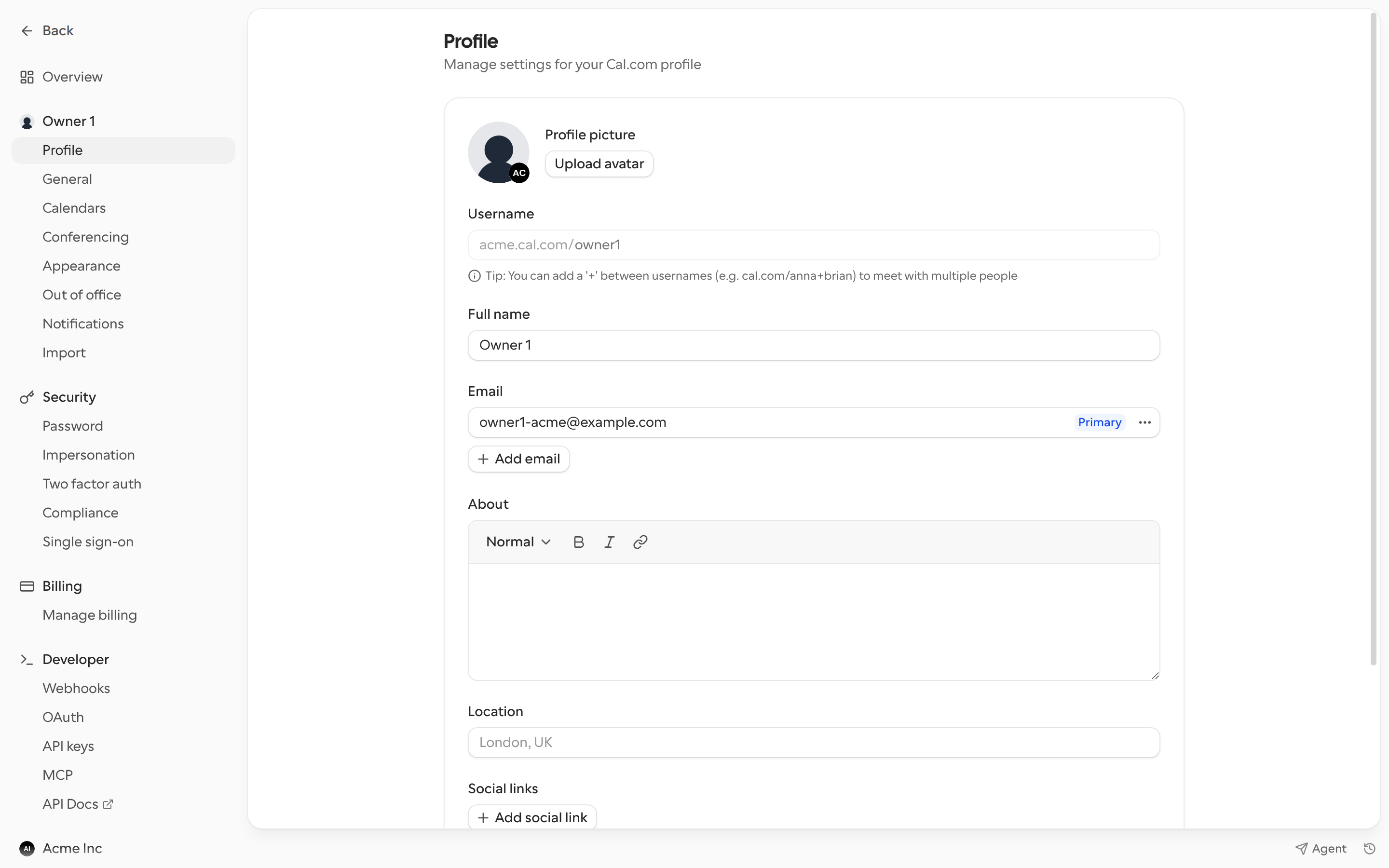
Task: Click the profile picture avatar image
Action: [x=498, y=153]
